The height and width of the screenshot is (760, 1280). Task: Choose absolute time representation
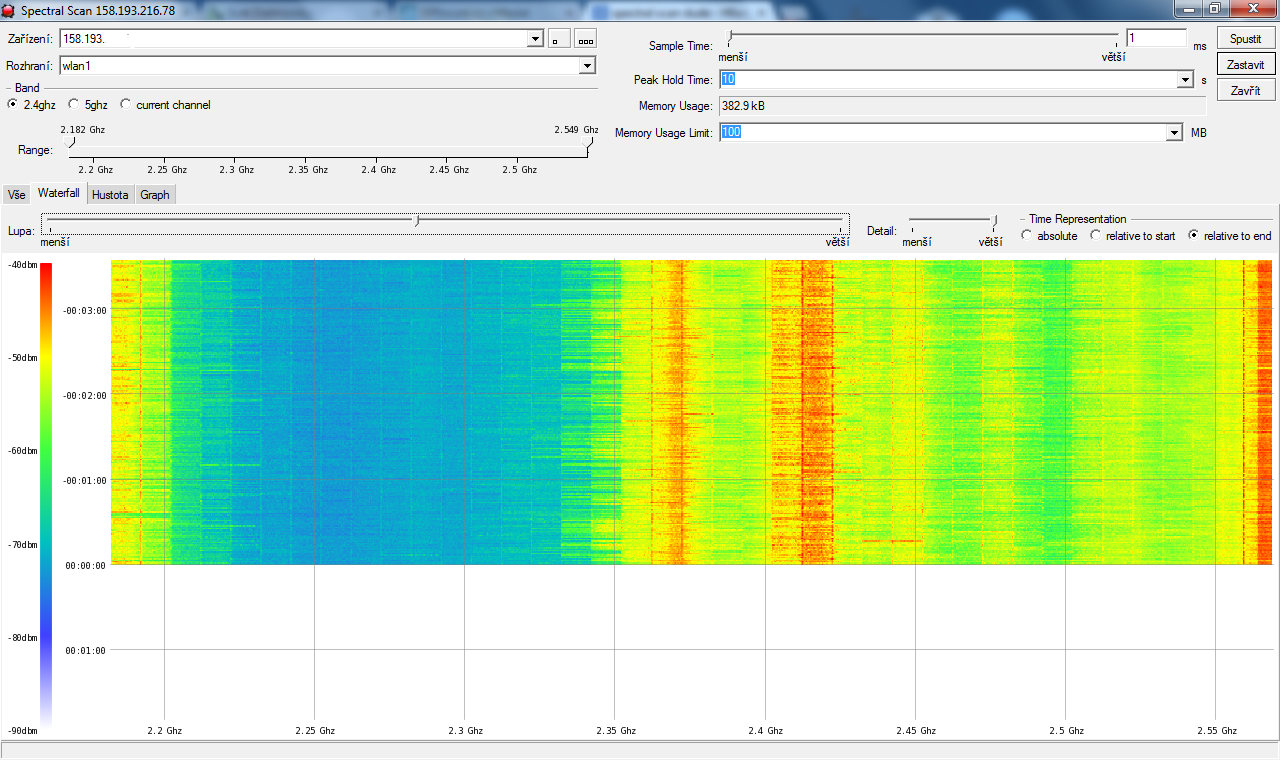1026,236
